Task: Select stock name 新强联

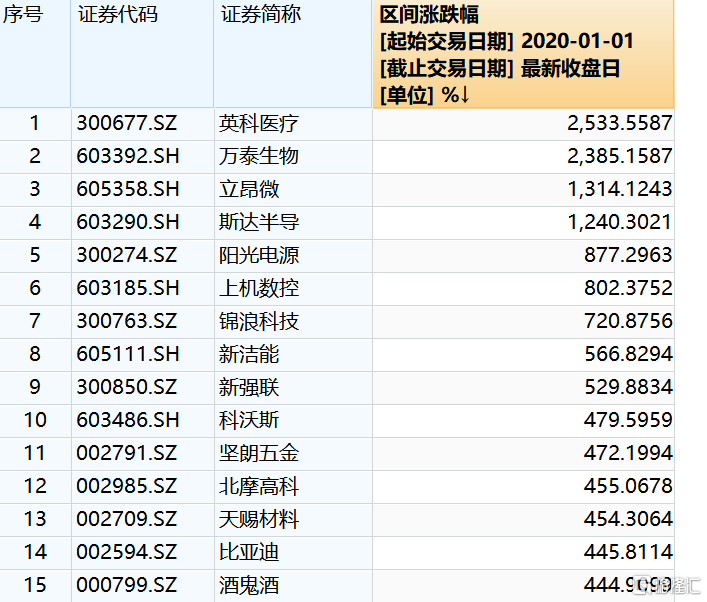Action: pyautogui.click(x=249, y=387)
